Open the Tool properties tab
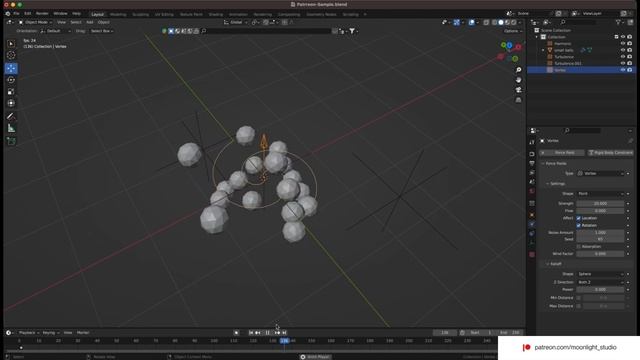 [x=532, y=142]
